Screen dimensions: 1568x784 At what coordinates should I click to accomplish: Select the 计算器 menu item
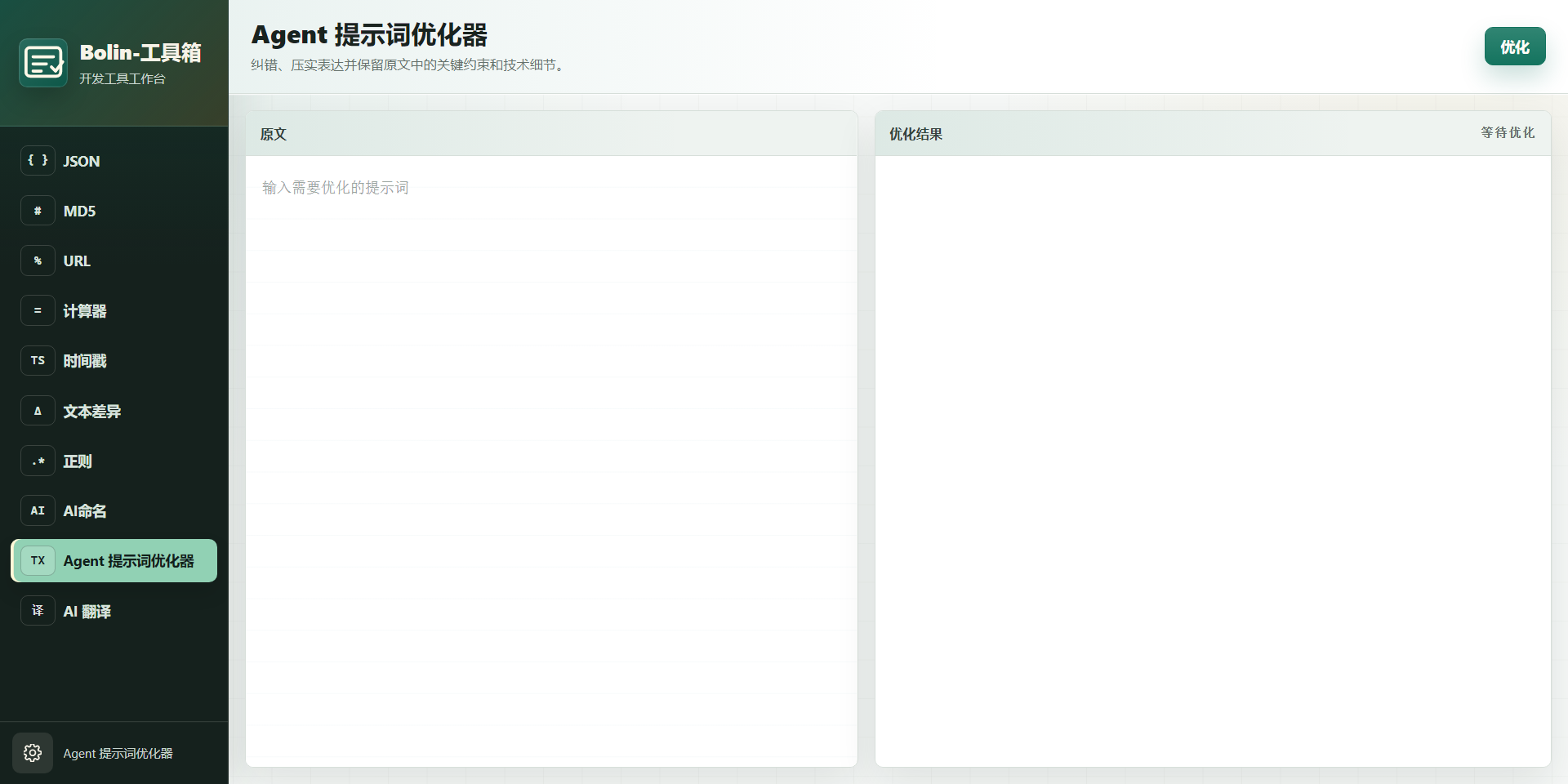coord(114,310)
